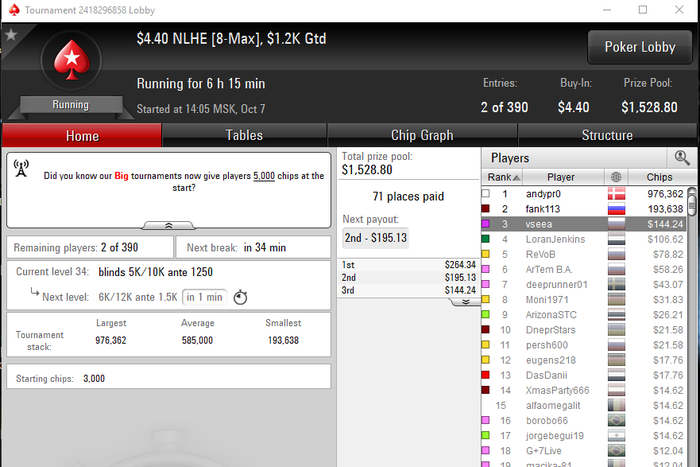Click the favorite star icon in corner

click(11, 34)
